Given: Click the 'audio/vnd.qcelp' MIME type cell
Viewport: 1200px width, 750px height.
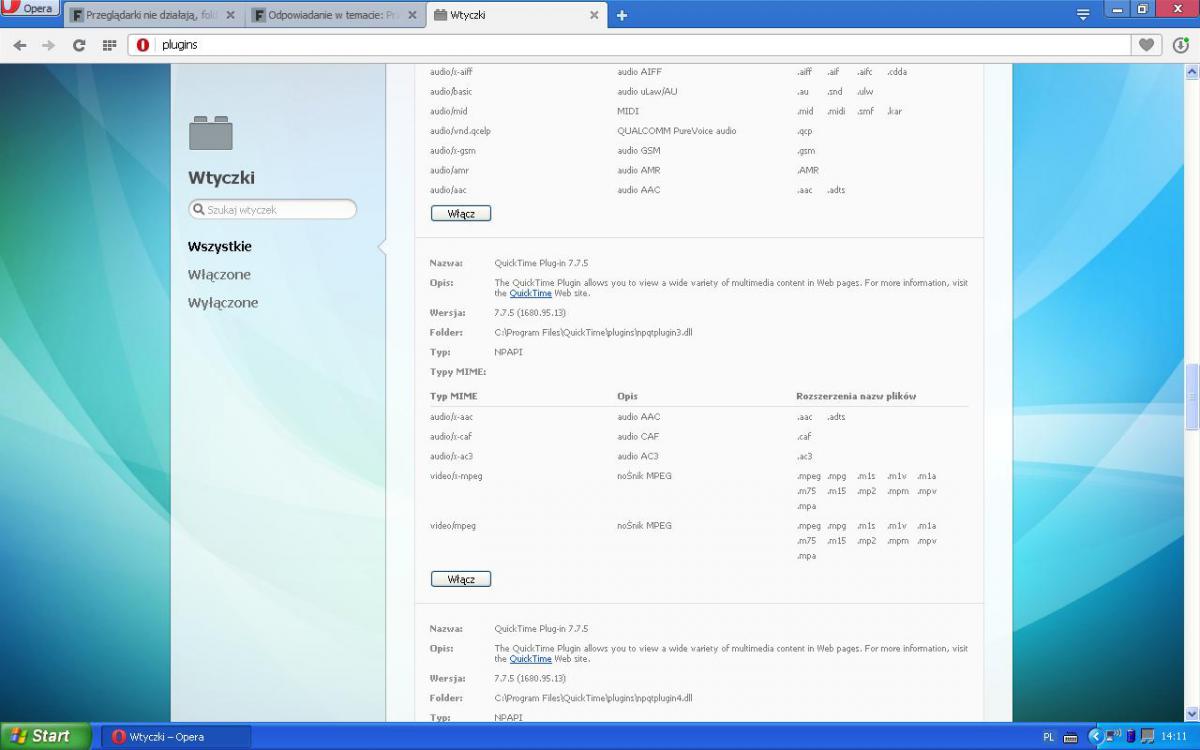Looking at the screenshot, I should click(460, 131).
